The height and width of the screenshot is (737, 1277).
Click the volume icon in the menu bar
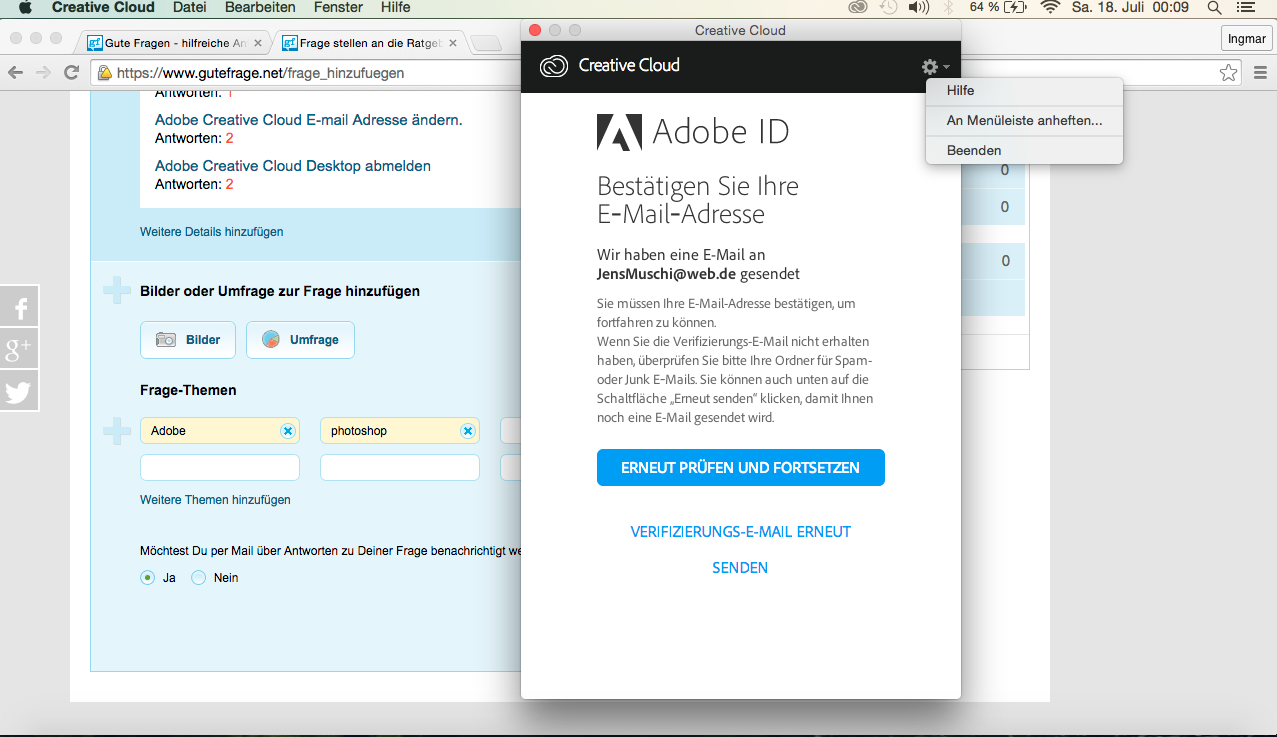(x=918, y=8)
